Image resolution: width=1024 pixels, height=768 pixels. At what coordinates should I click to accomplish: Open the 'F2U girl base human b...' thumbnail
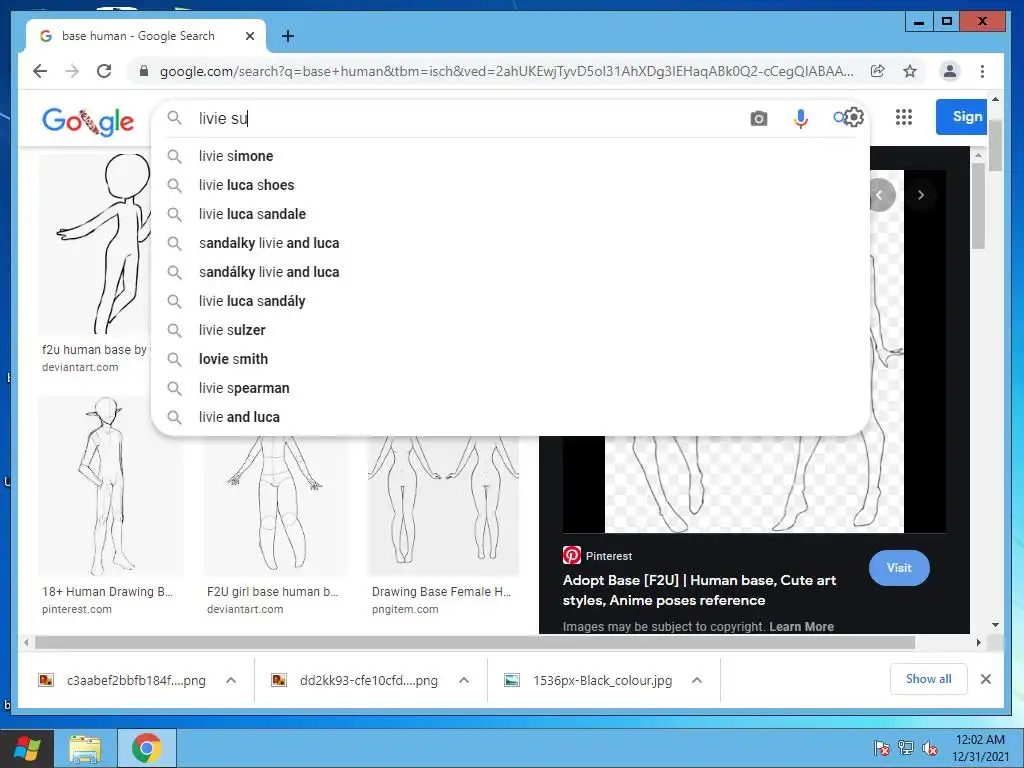275,506
